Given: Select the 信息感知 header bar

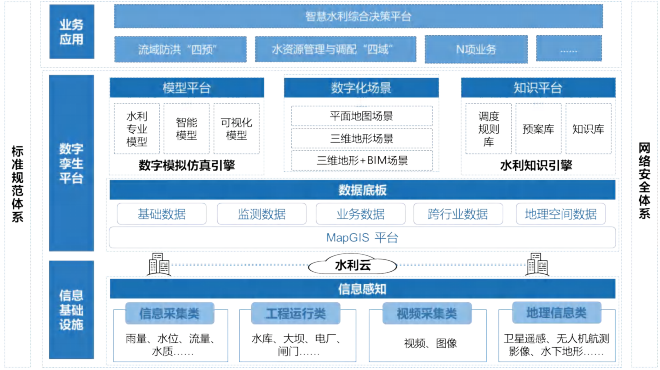Looking at the screenshot, I should (x=362, y=289).
